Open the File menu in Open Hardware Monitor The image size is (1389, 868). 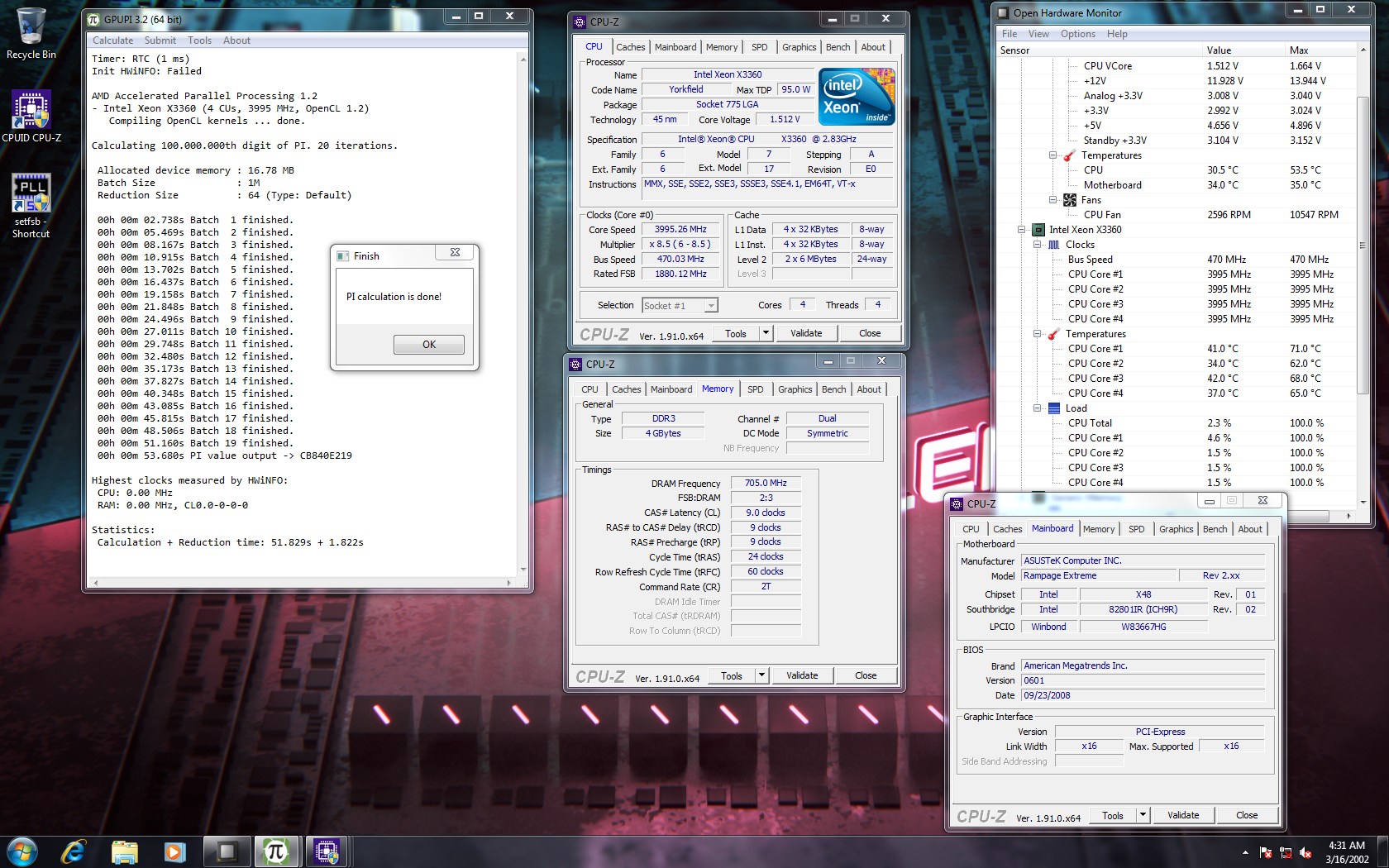(x=1010, y=34)
